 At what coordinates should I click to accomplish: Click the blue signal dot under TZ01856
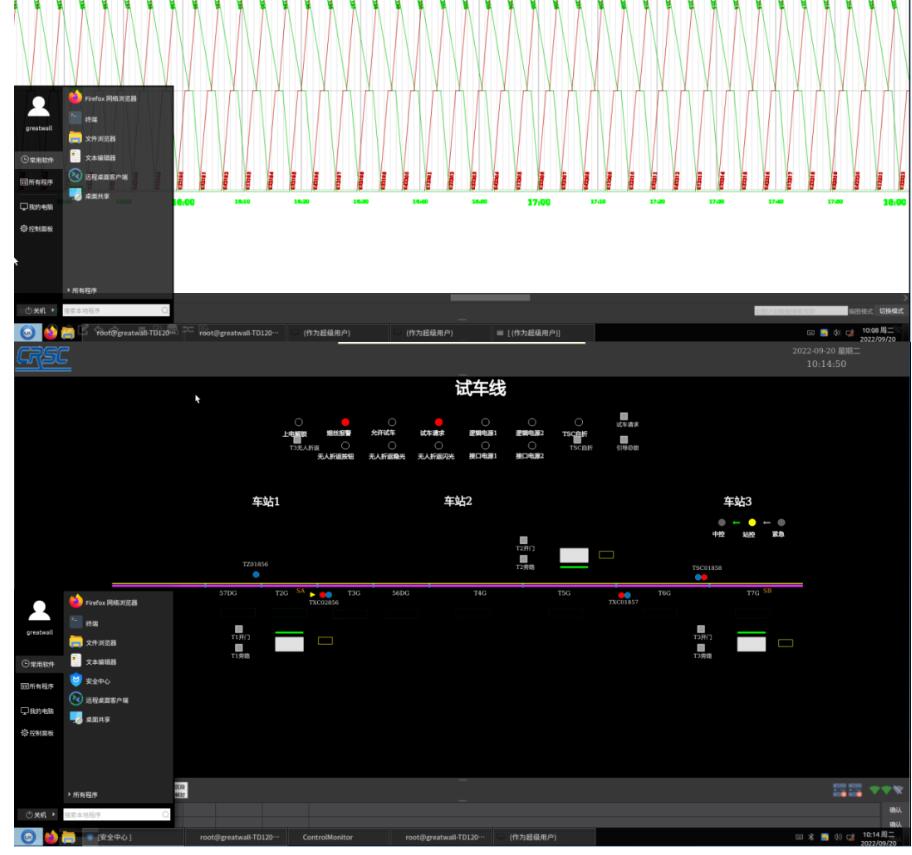(256, 574)
